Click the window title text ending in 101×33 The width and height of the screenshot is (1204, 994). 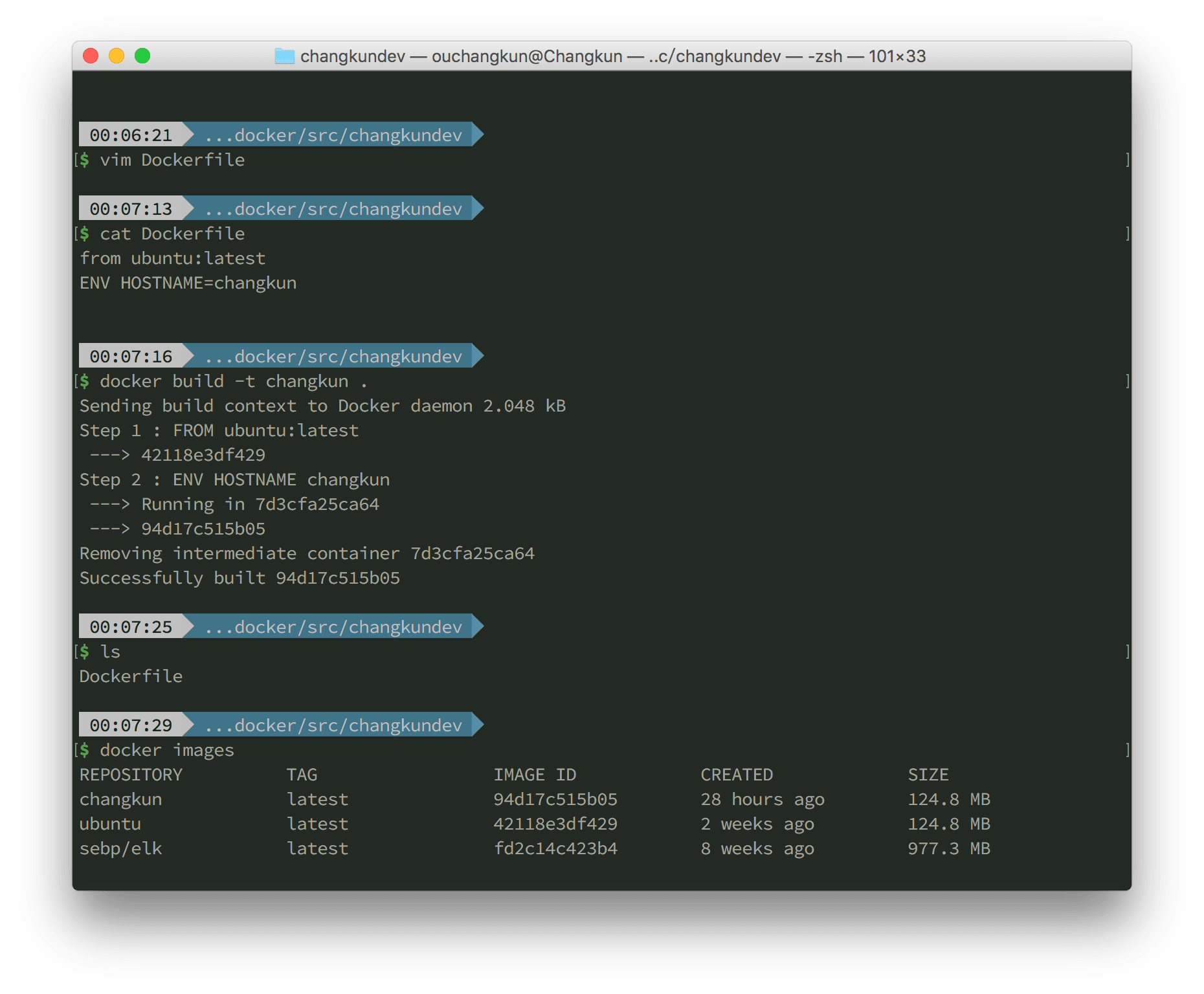[612, 56]
